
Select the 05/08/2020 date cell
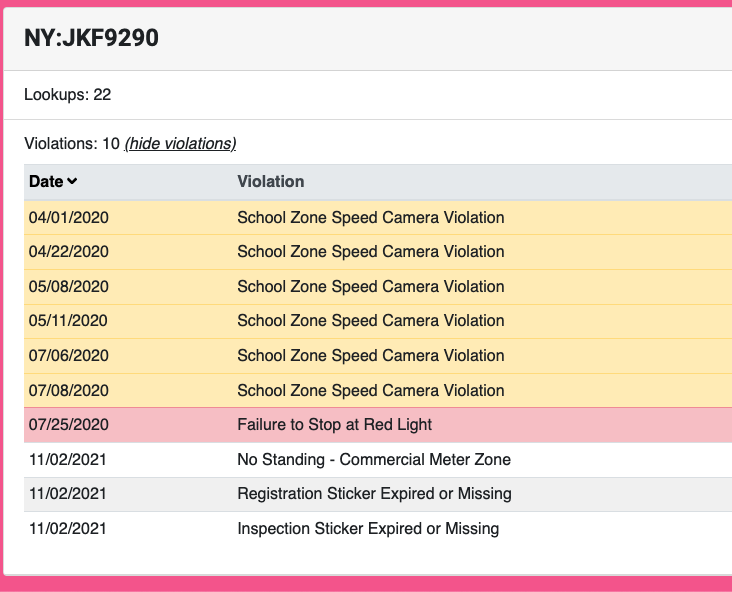point(69,286)
